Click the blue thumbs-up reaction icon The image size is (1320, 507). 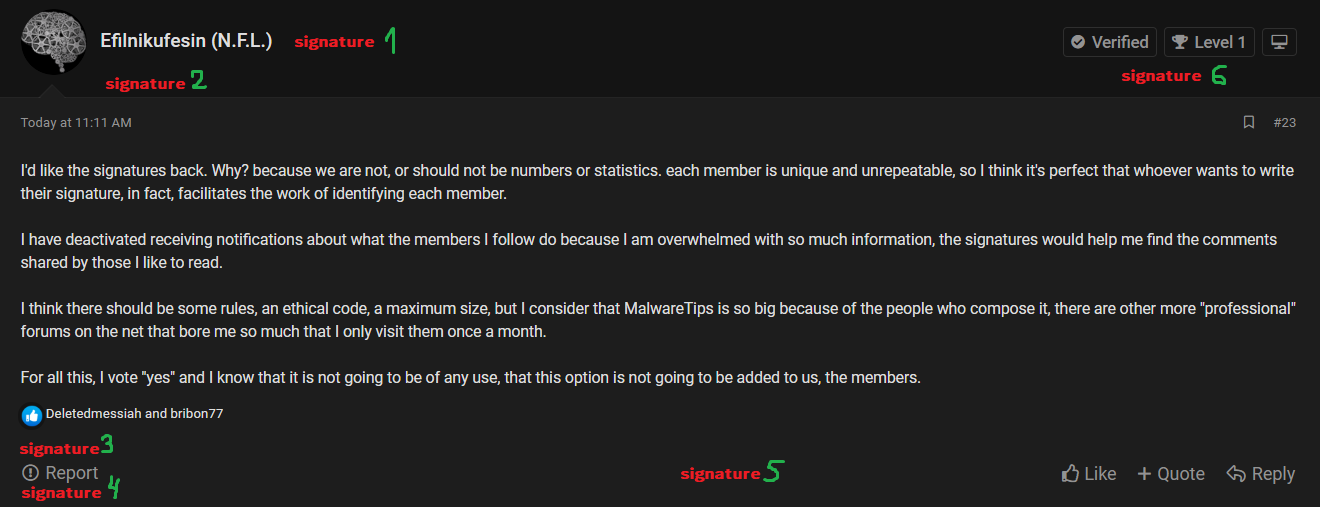coord(32,414)
